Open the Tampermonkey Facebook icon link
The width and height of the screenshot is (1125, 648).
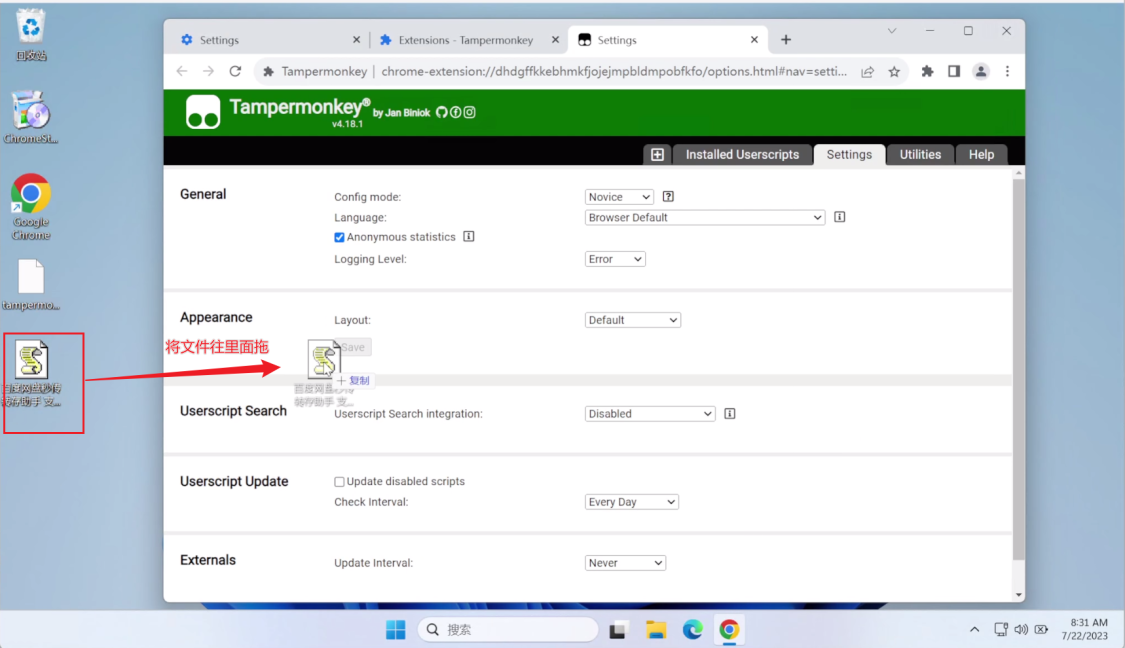(455, 112)
